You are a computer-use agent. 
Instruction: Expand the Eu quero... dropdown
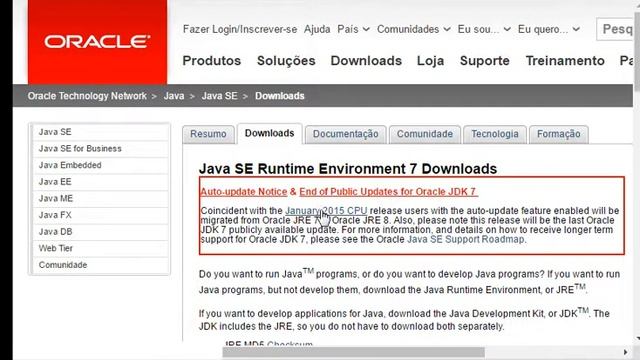tap(549, 29)
